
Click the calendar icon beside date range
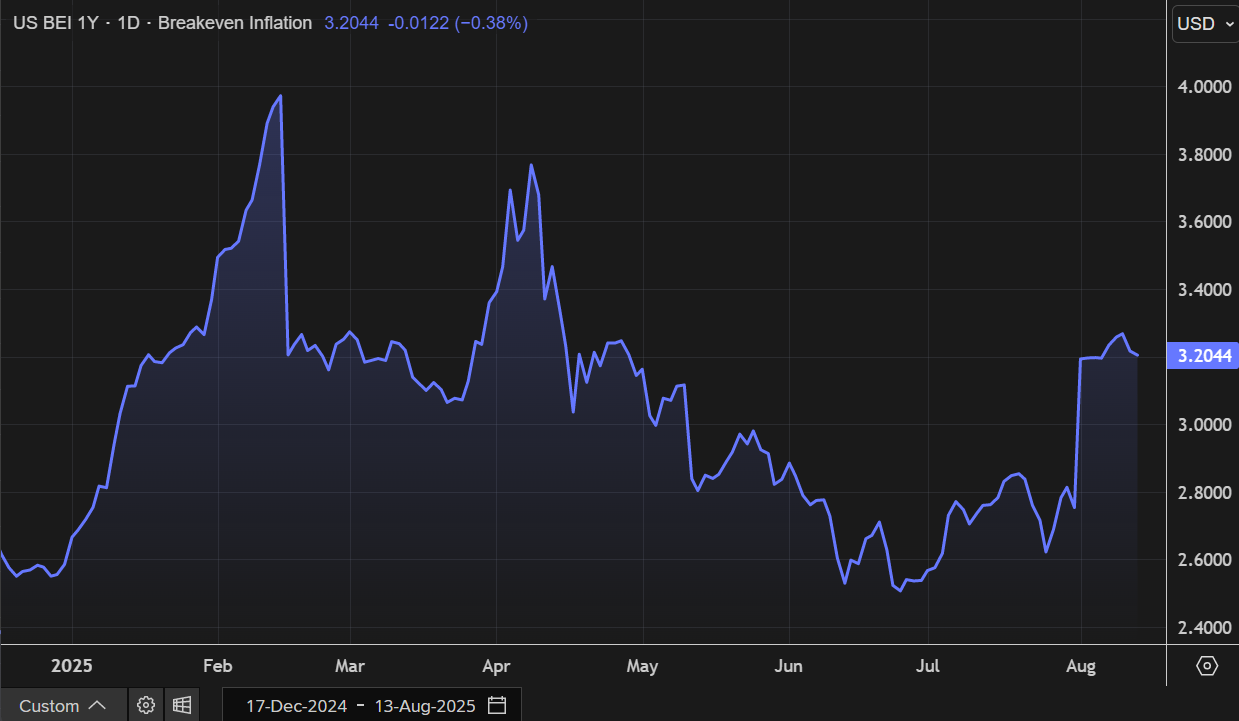click(x=497, y=705)
